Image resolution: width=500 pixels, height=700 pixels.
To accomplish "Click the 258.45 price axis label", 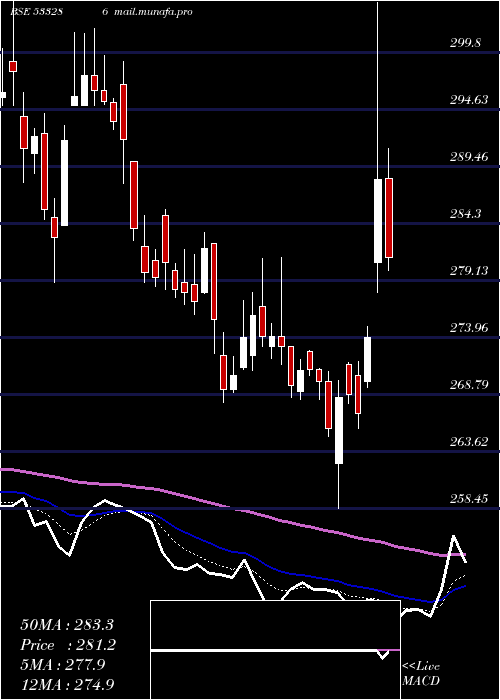I will [468, 498].
